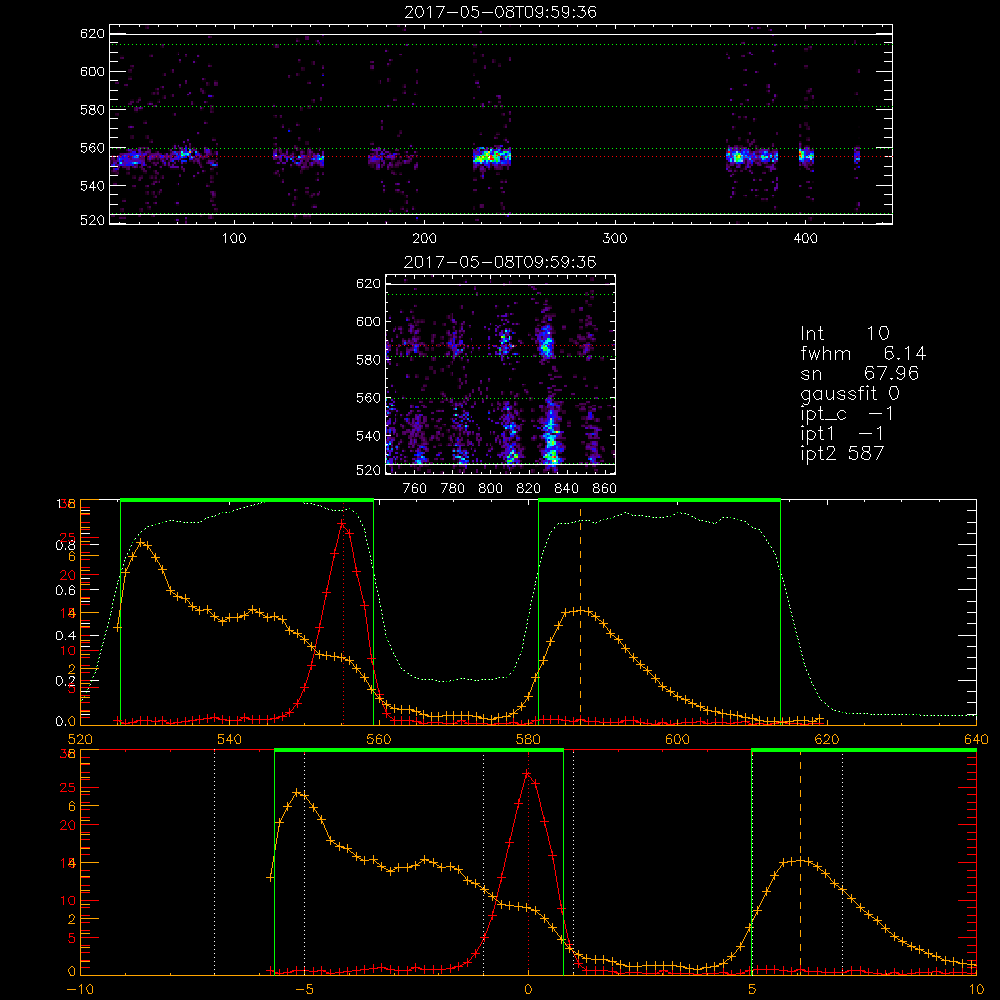1000x1000 pixels.
Task: Click the orange curve peak near -5 on bottom plot
Action: 297,793
